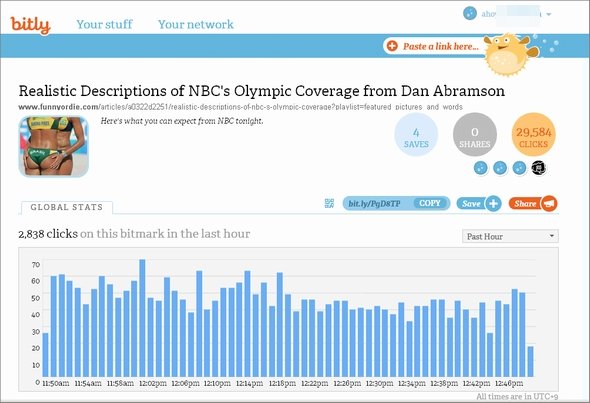Open the funnyordie.com article URL
The image size is (590, 403).
point(240,107)
